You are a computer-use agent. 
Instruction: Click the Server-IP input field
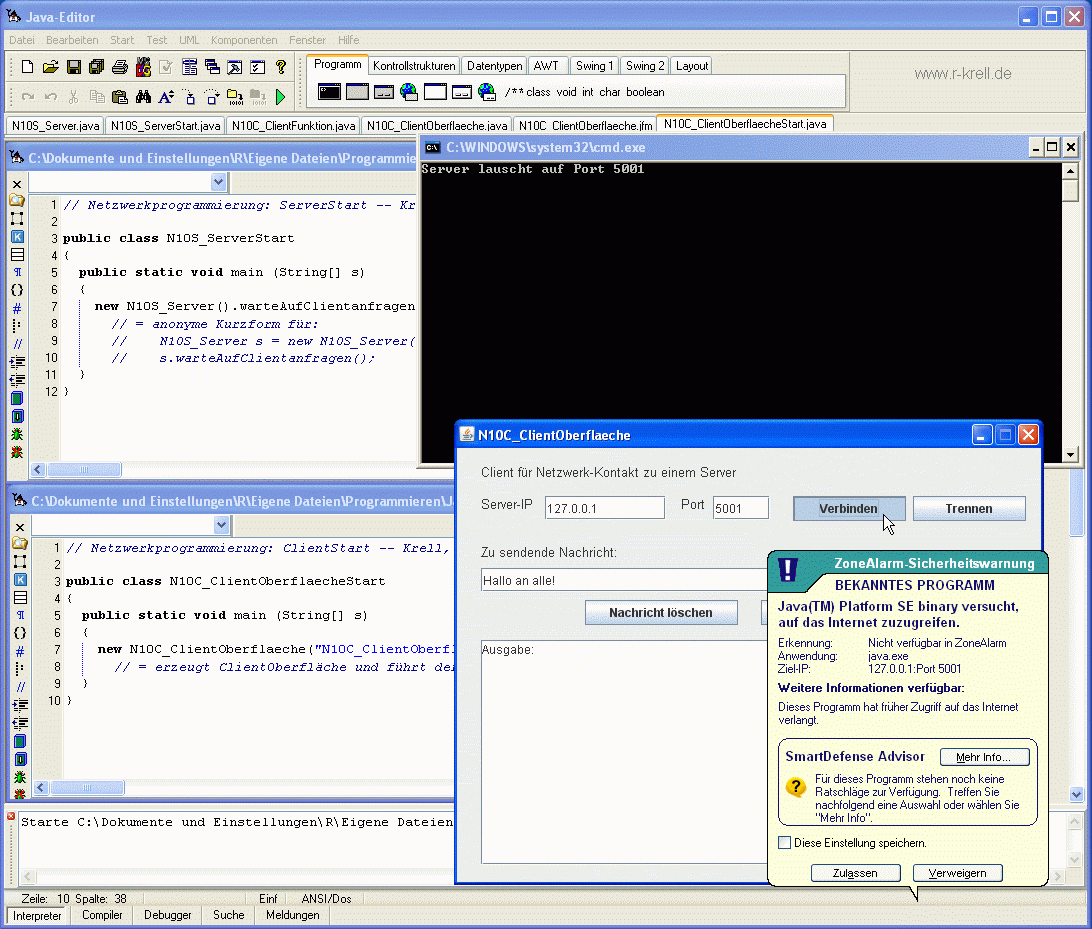[x=604, y=508]
